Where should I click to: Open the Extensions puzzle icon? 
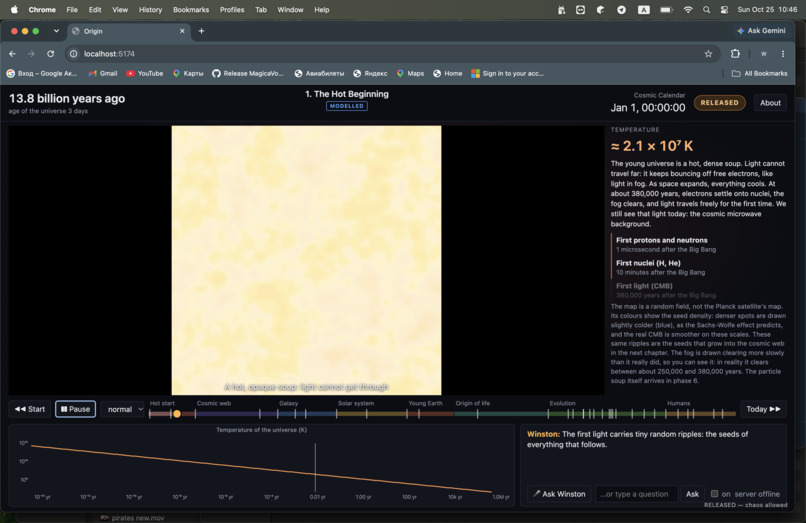(735, 53)
